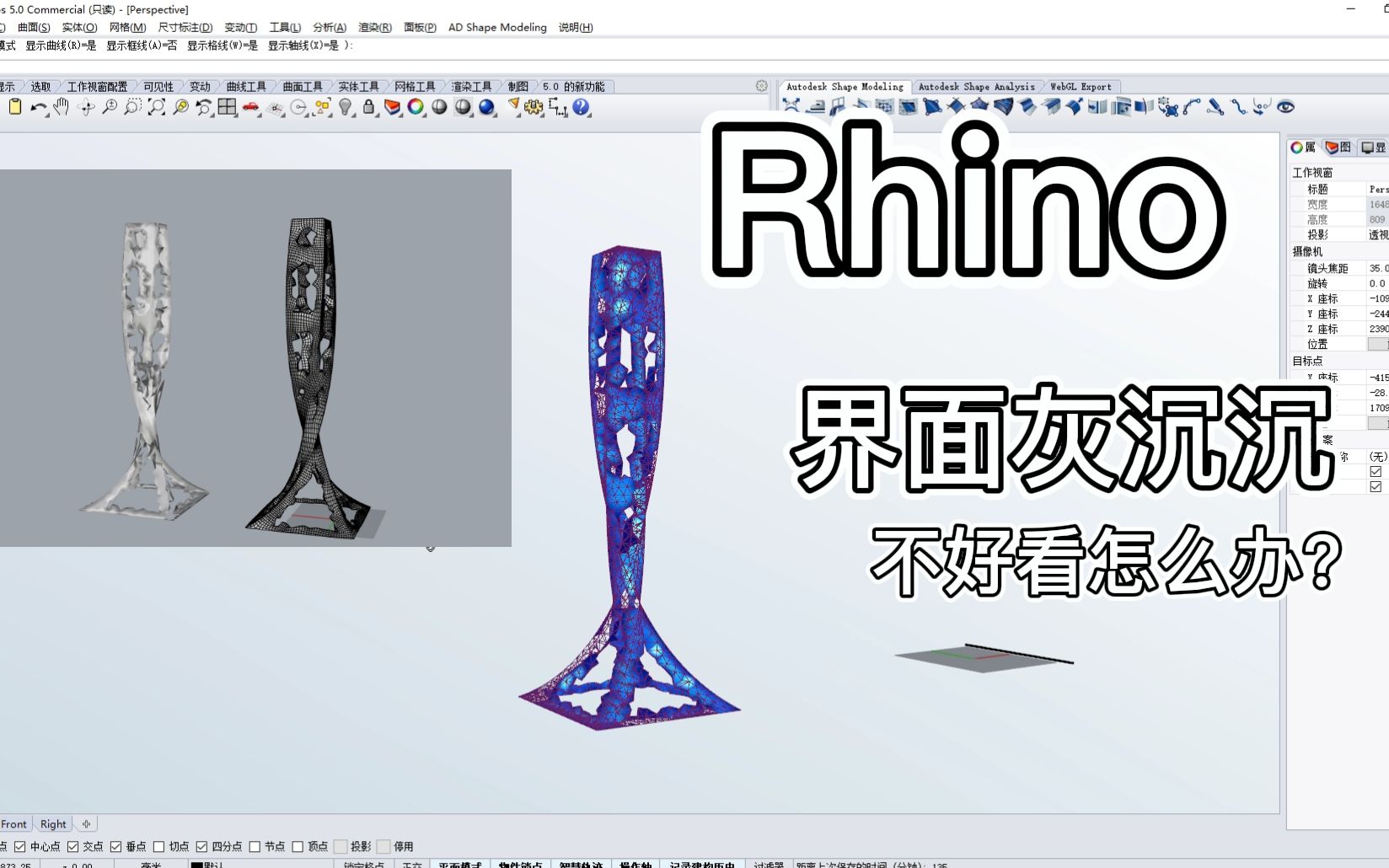
Task: Open the object snap circle icon
Action: pyautogui.click(x=298, y=107)
